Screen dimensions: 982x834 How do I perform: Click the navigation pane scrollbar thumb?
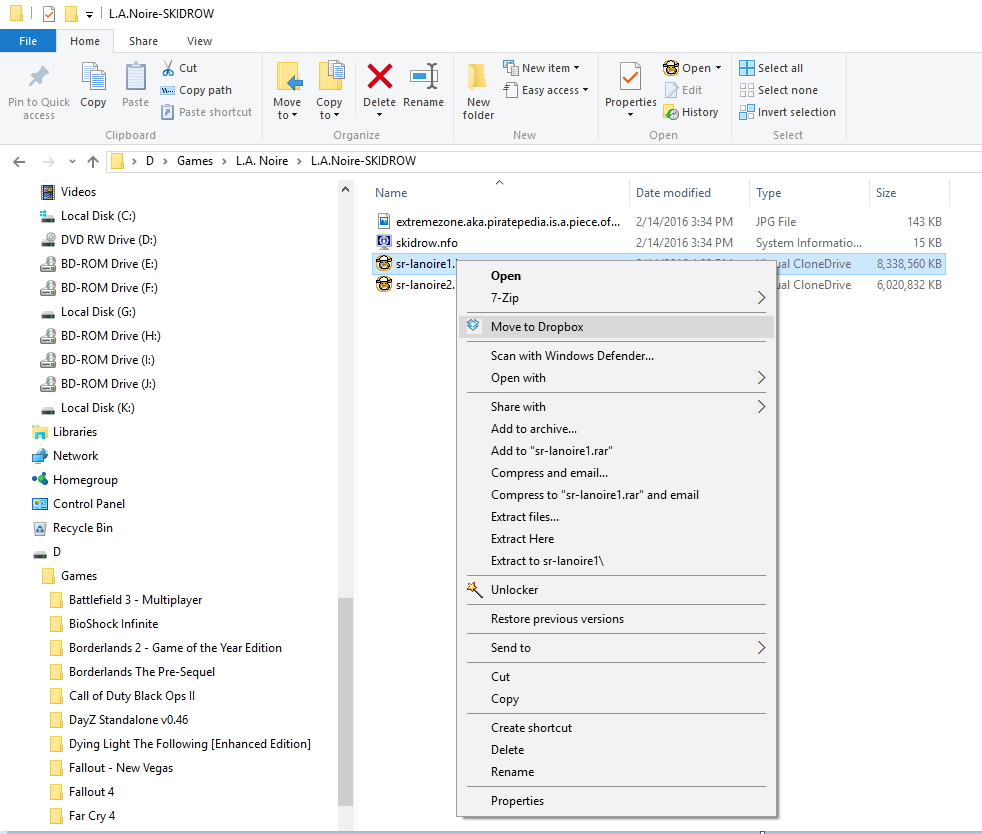coord(345,701)
